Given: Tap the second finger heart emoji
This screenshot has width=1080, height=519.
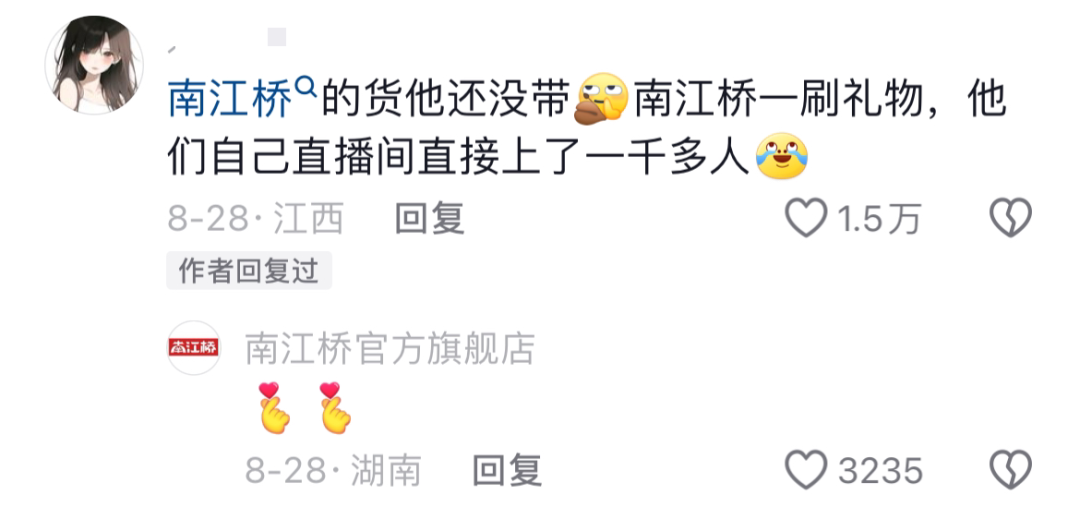Looking at the screenshot, I should pos(335,407).
